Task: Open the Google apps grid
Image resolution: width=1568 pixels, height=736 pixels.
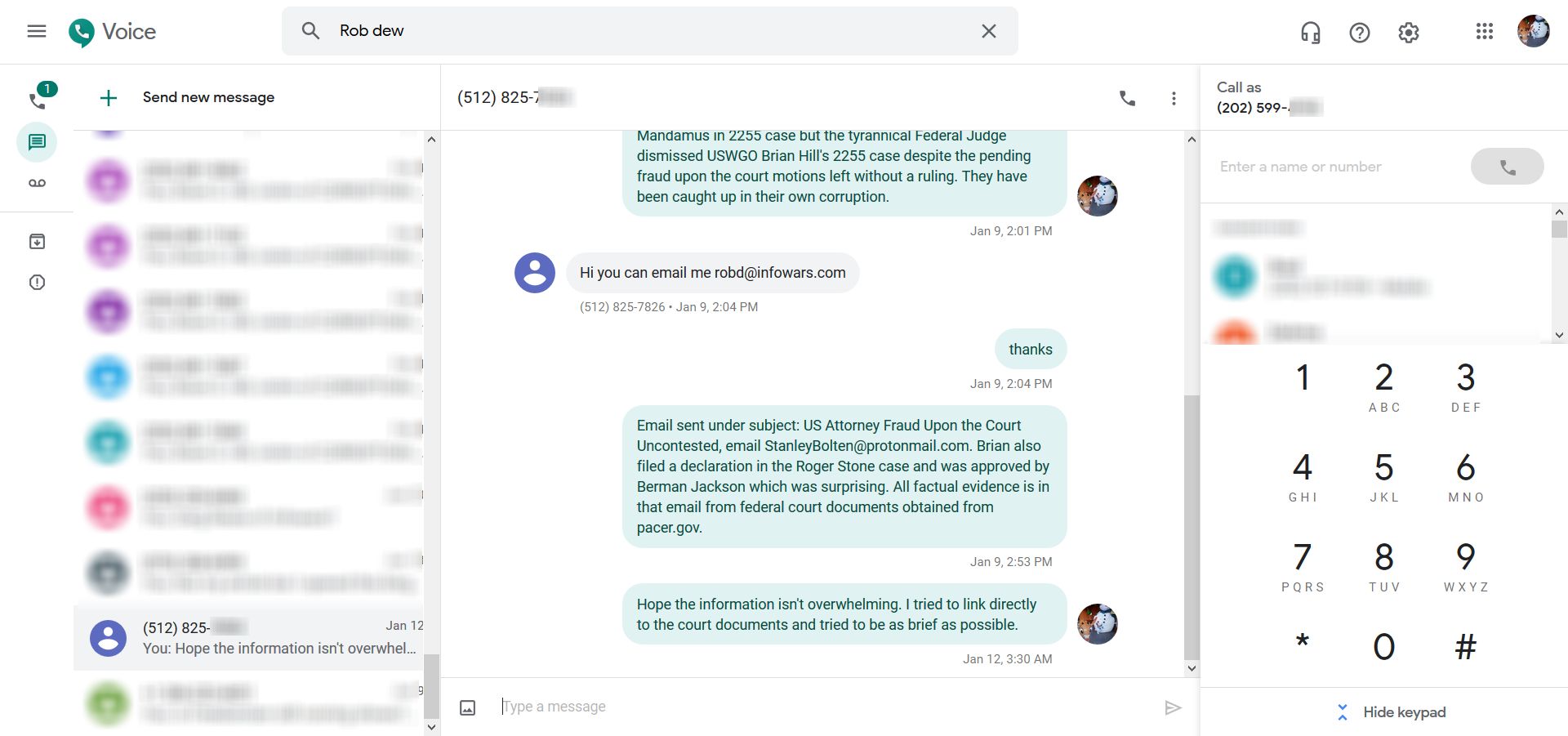Action: coord(1485,31)
